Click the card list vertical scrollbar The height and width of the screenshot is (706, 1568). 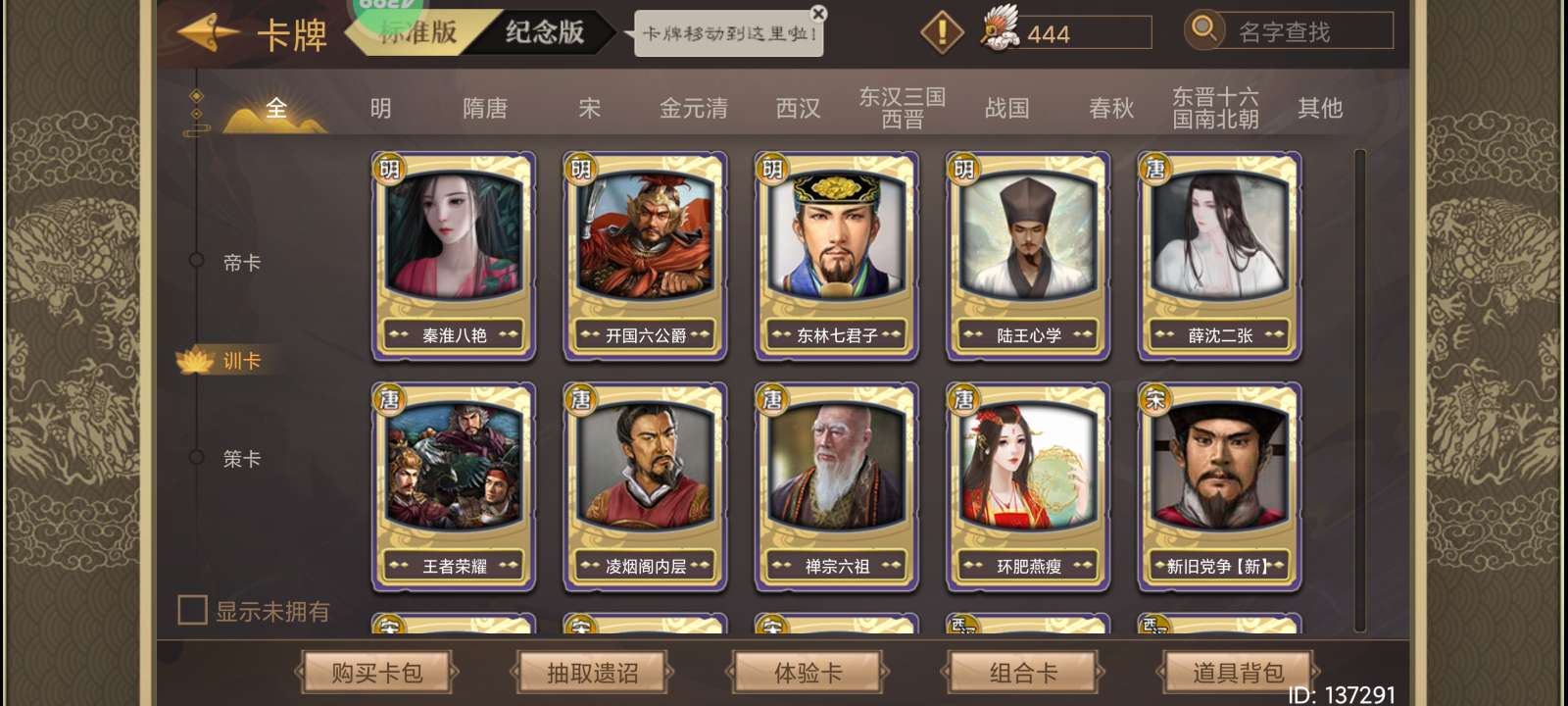1359,390
